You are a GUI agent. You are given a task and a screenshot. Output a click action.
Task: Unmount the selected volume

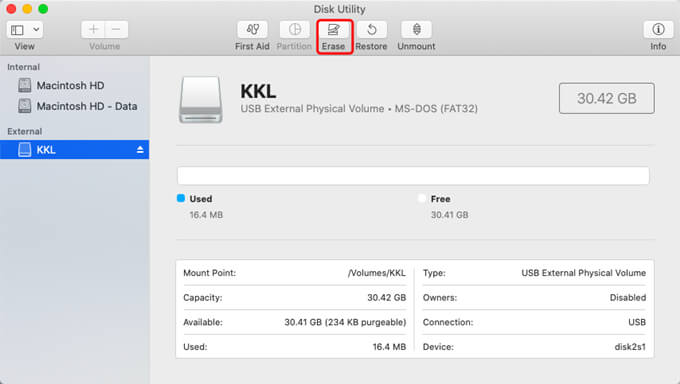pyautogui.click(x=416, y=30)
